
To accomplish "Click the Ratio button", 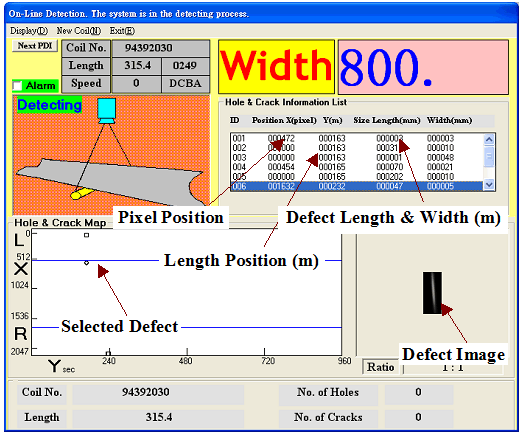I will (x=380, y=367).
